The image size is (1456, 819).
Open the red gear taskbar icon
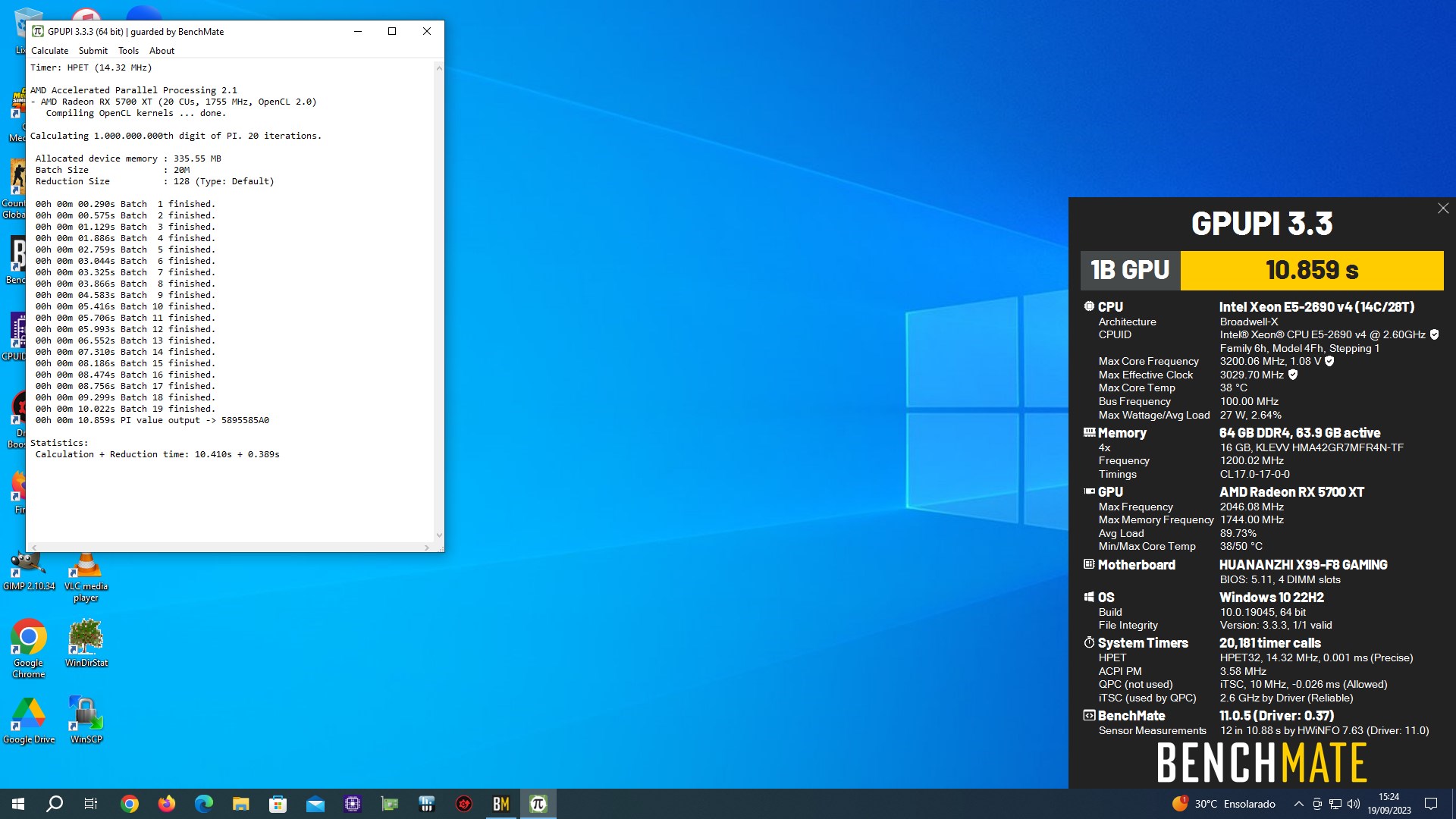464,804
